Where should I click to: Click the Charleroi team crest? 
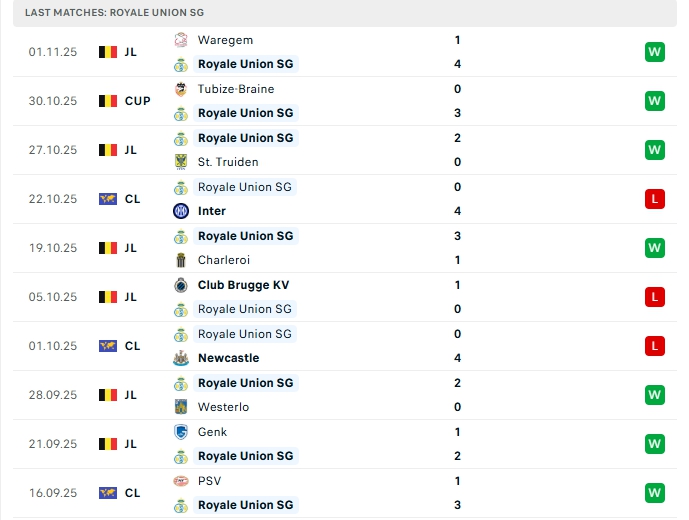coord(181,260)
